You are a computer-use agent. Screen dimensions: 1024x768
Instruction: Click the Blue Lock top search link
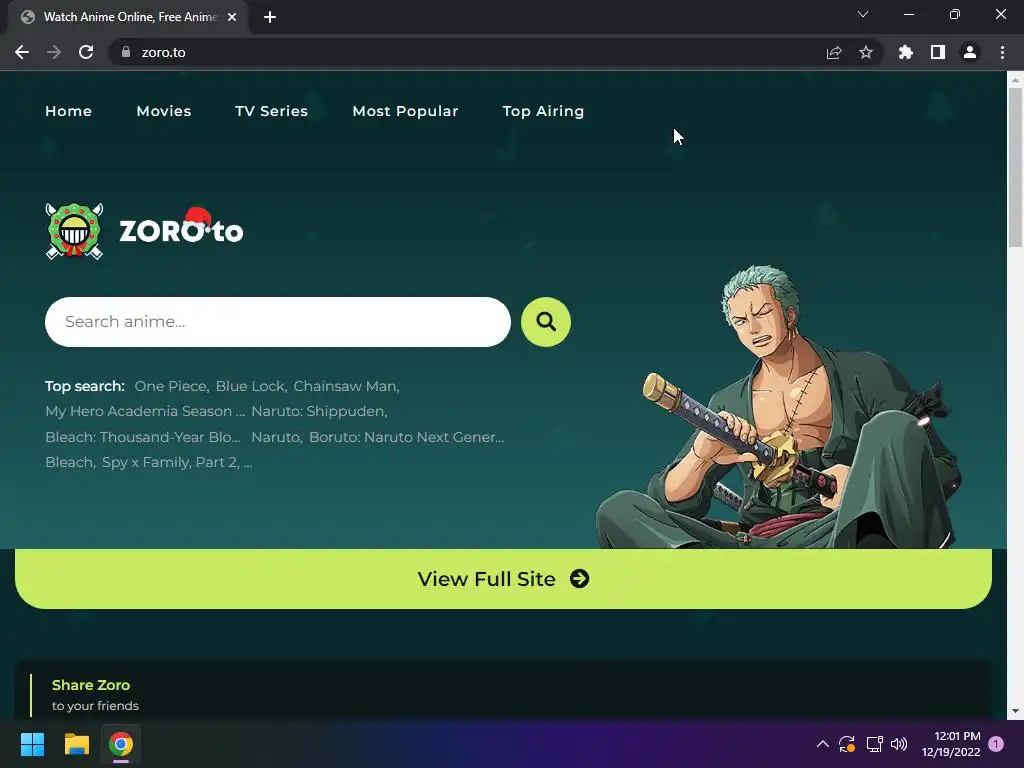click(250, 386)
